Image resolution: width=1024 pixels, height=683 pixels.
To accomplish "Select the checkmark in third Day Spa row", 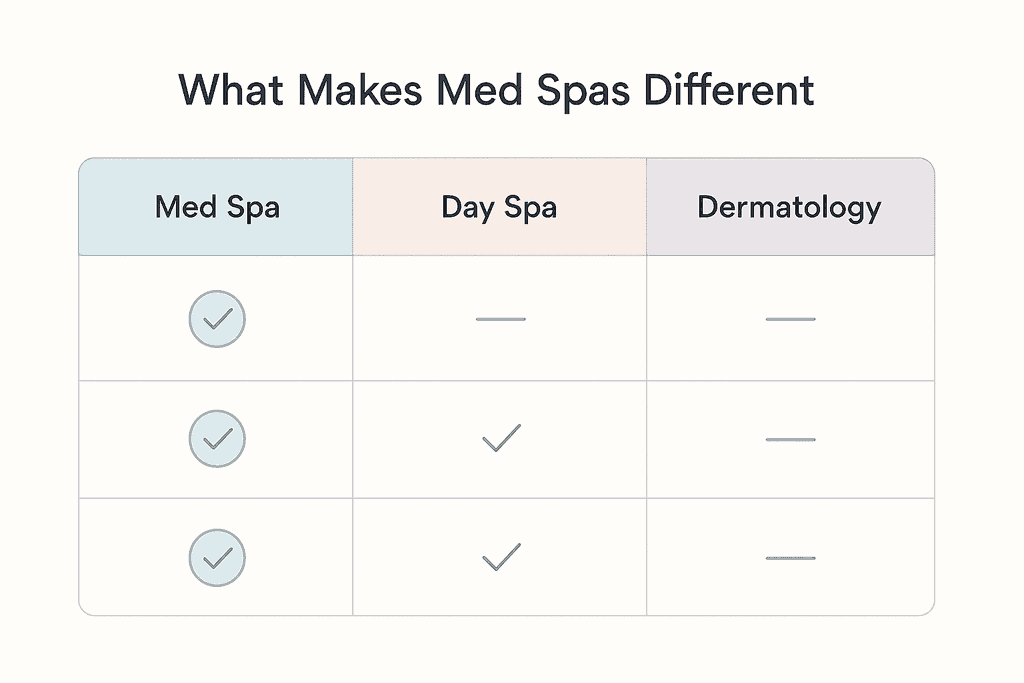I will pos(500,557).
